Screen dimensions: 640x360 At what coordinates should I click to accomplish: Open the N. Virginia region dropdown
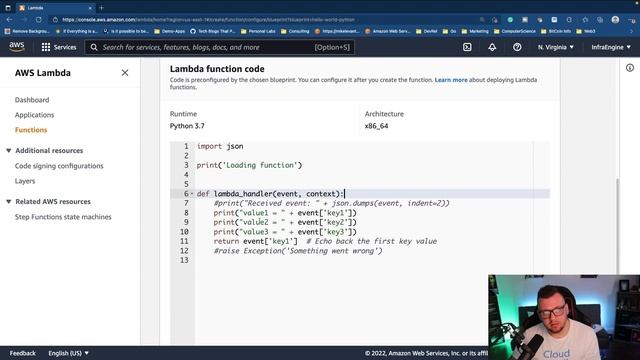(x=556, y=47)
